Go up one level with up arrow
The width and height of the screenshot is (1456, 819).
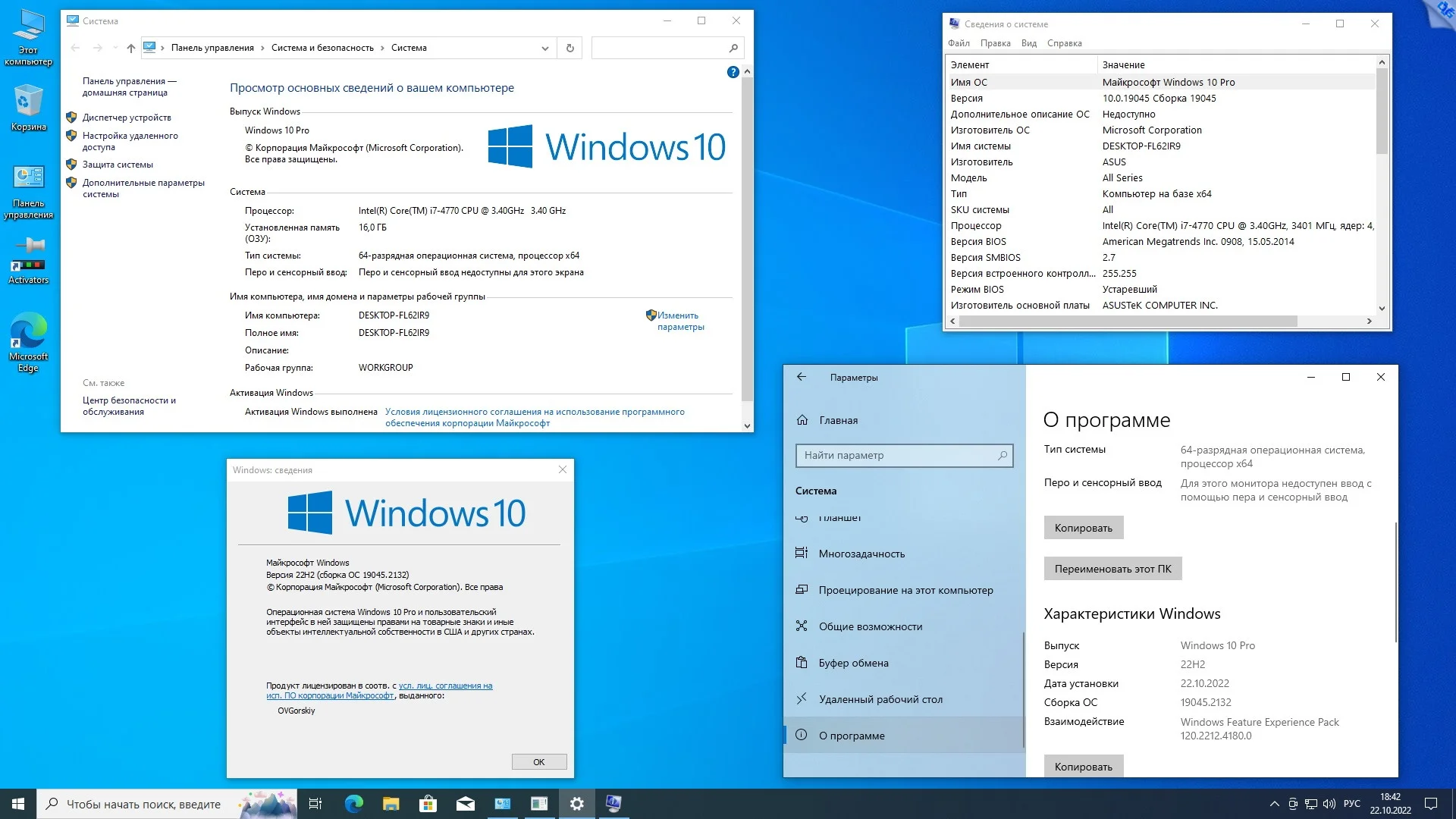[130, 48]
